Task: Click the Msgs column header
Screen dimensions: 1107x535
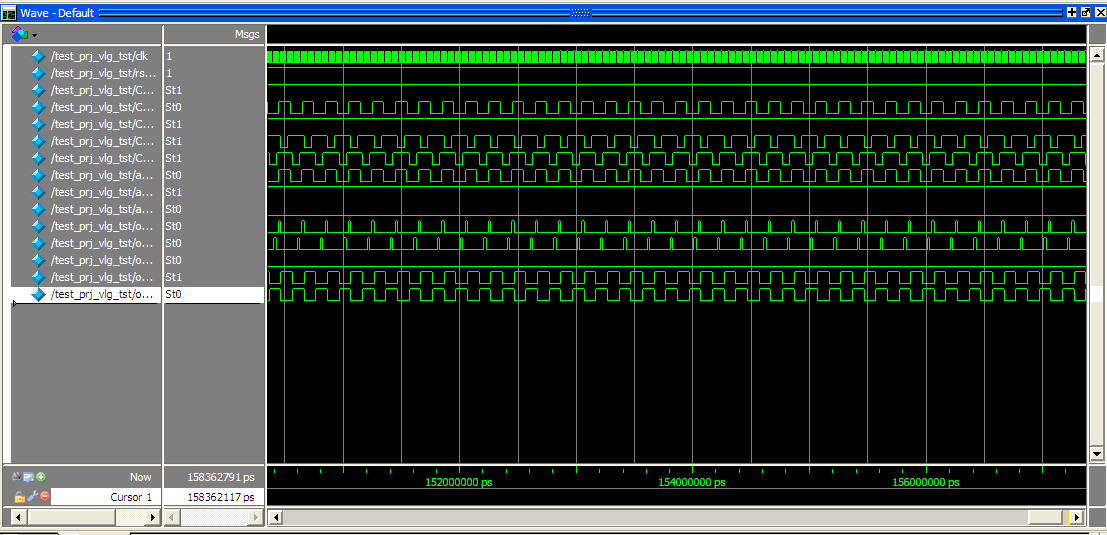Action: tap(246, 34)
